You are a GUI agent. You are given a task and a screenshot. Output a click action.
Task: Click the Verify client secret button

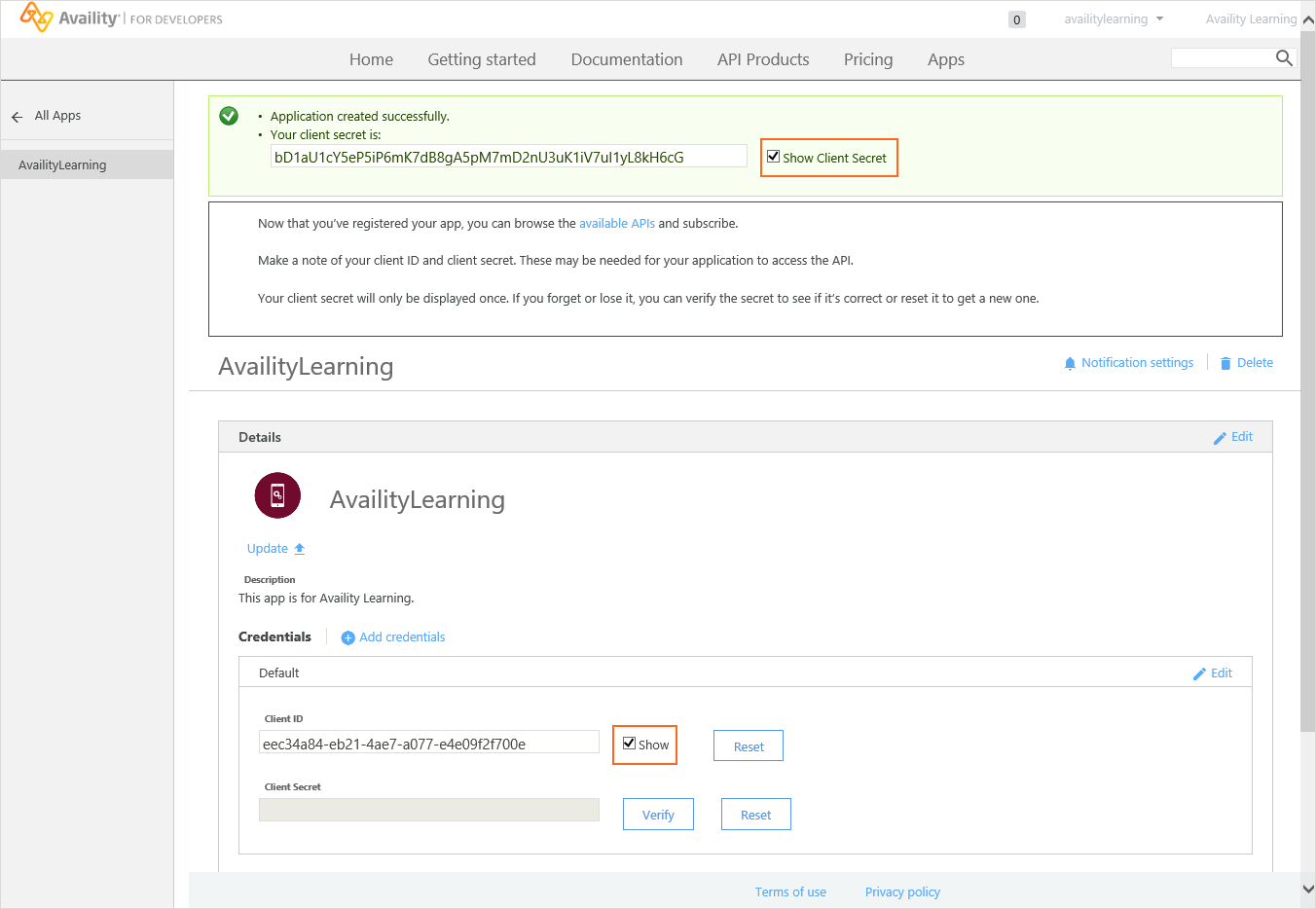tap(658, 815)
